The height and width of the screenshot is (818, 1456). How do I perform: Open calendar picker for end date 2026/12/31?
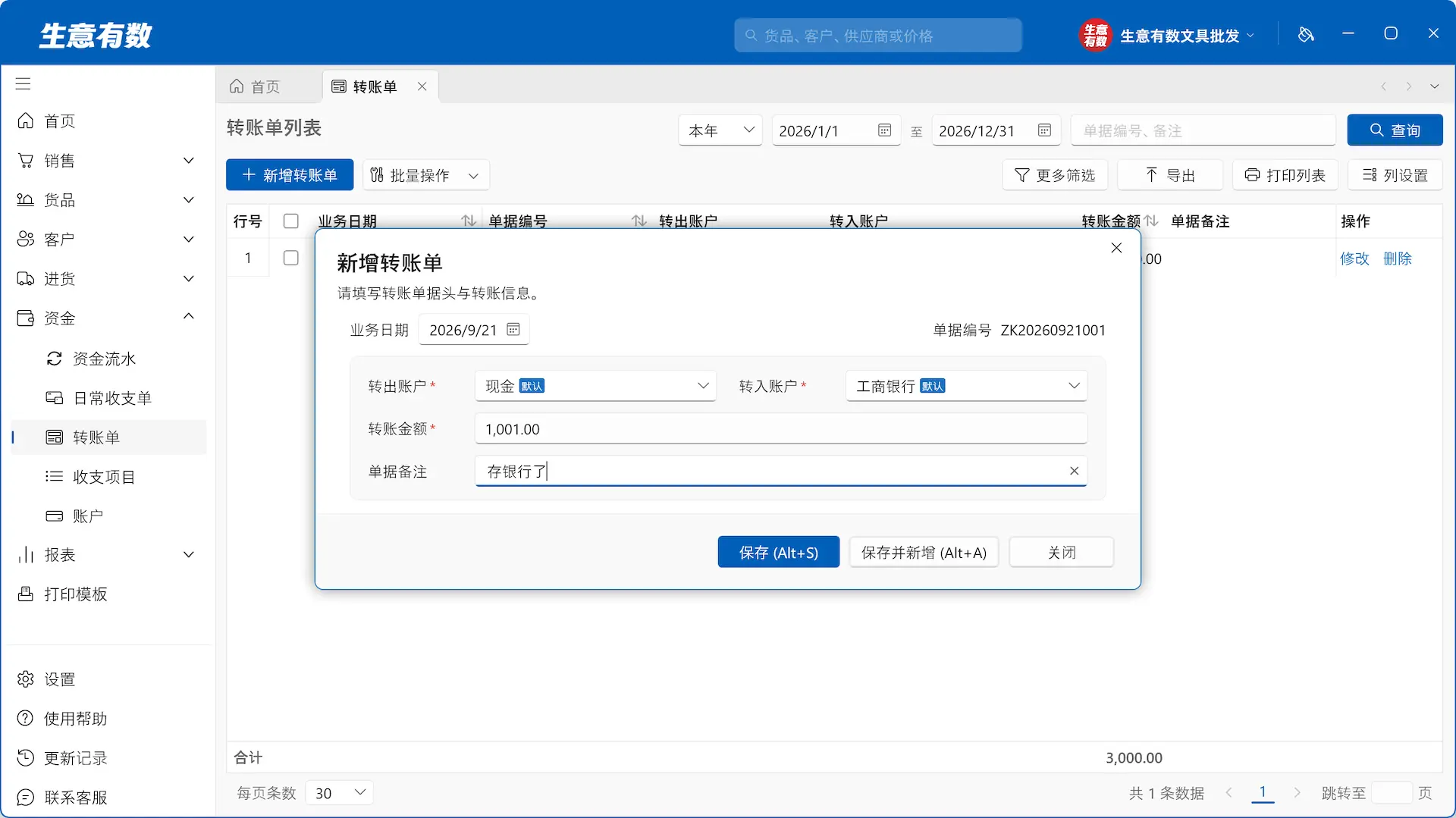coord(1044,130)
